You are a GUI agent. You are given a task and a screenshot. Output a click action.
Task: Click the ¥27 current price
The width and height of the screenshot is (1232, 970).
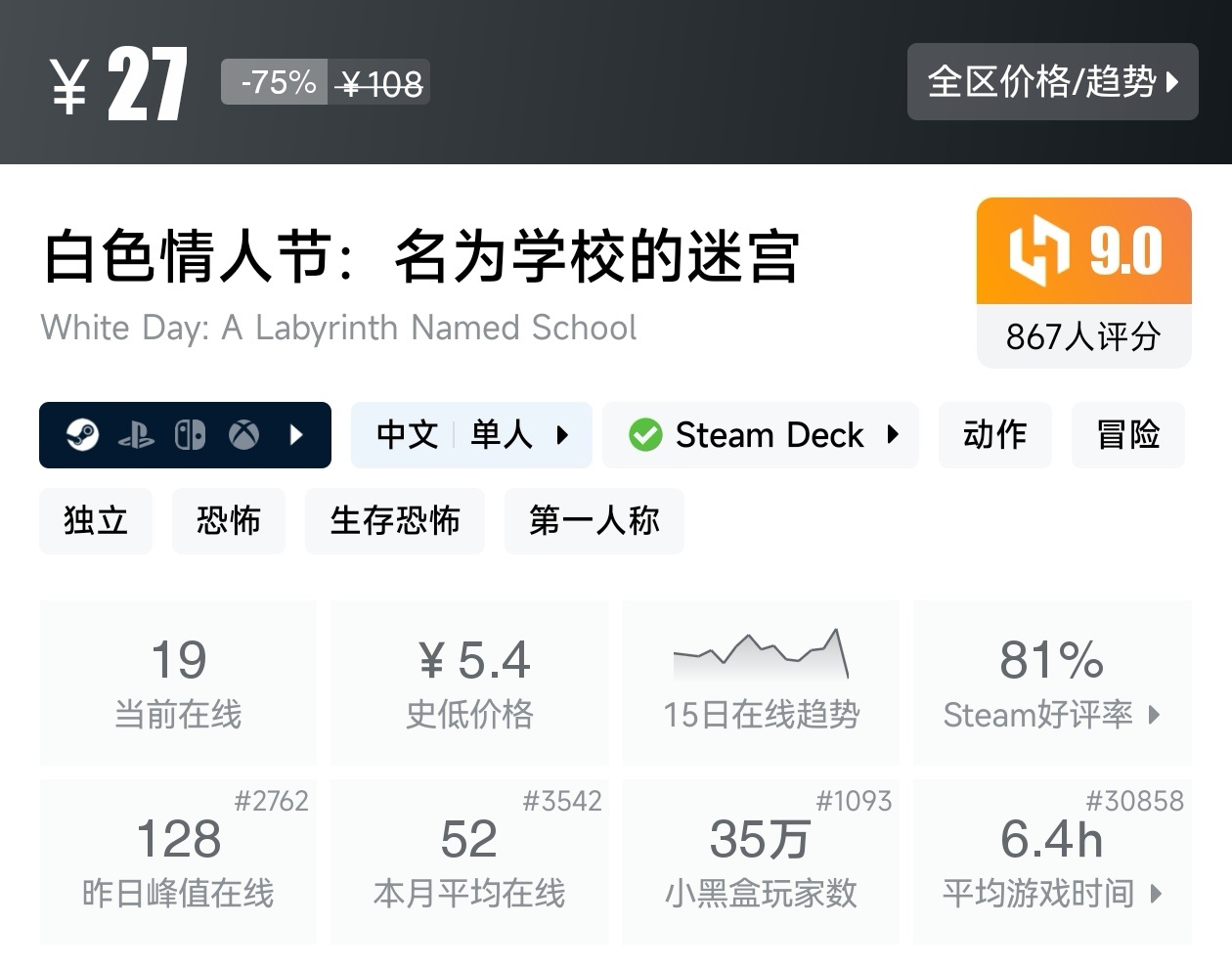[118, 85]
